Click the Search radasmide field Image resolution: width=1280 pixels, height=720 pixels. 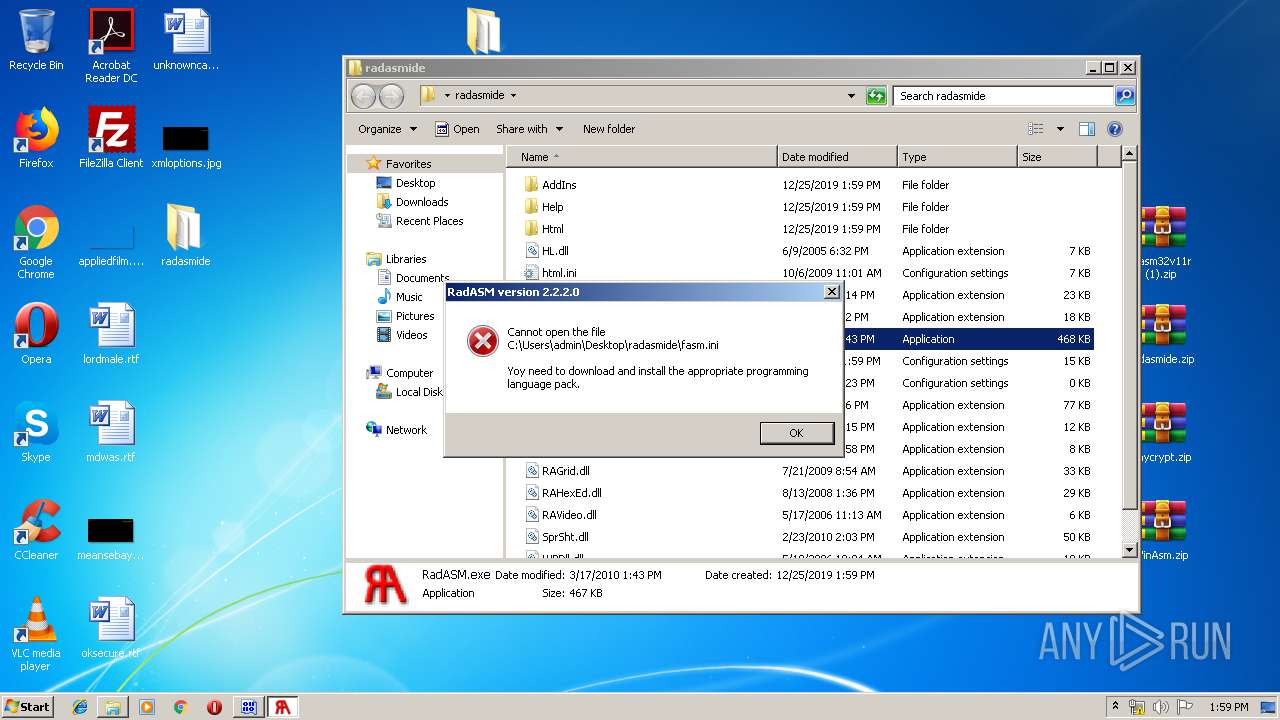pyautogui.click(x=1003, y=96)
